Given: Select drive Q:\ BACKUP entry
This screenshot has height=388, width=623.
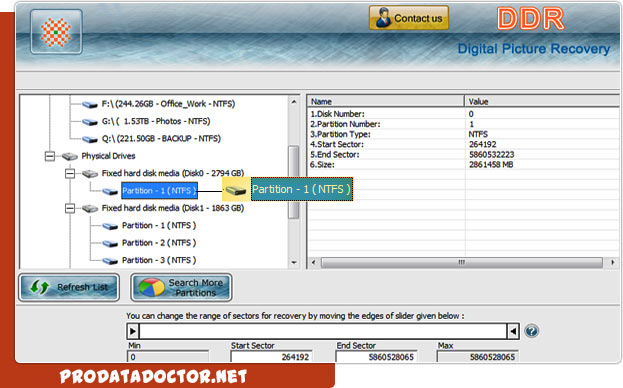Looking at the screenshot, I should tap(161, 139).
